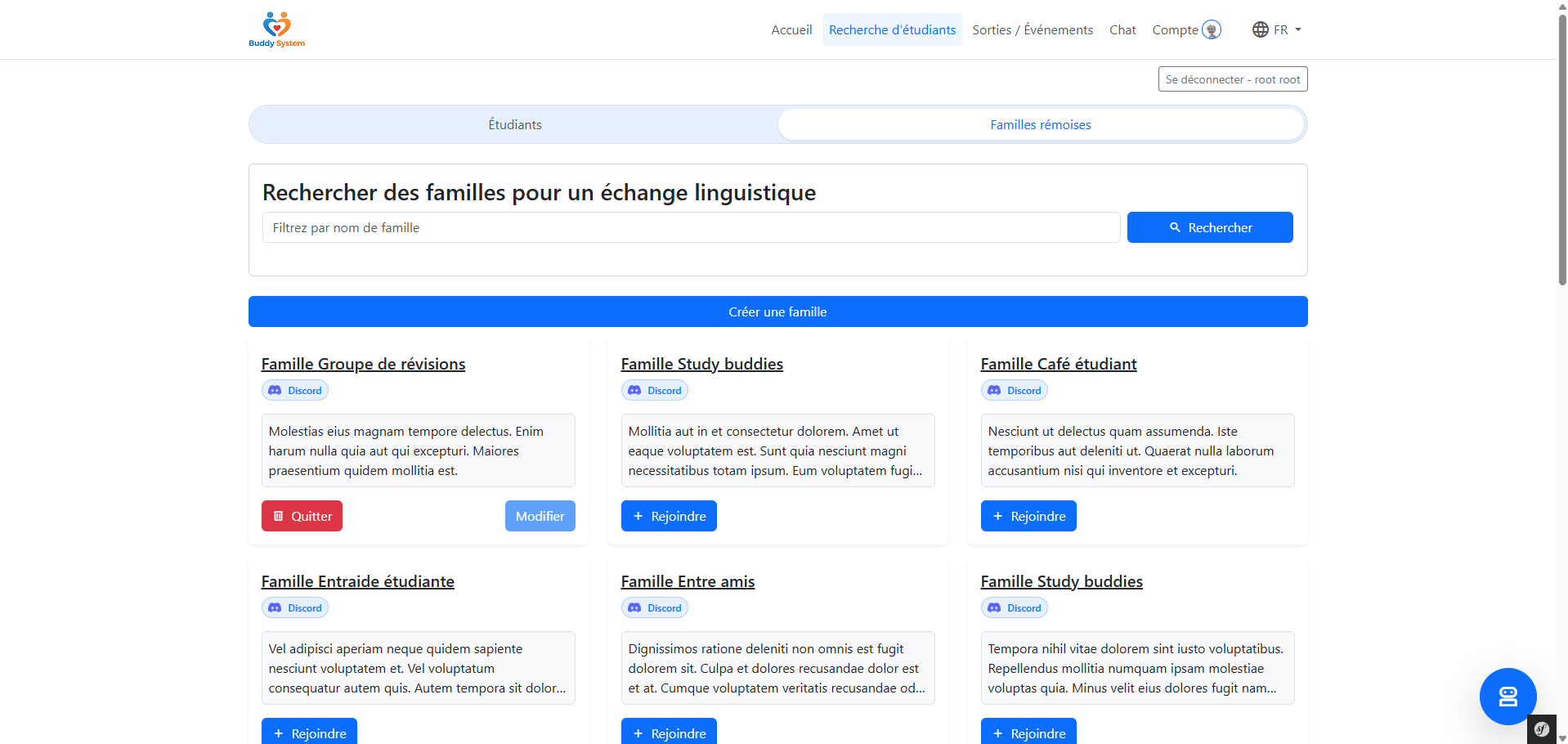Click Discord badge under Famille Groupe de révisions

point(295,391)
